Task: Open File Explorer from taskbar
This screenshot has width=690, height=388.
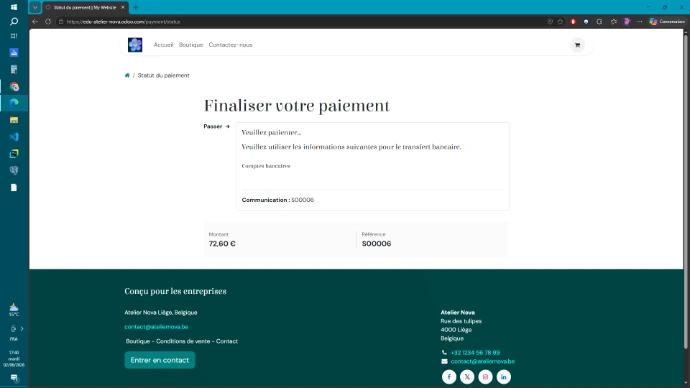Action: (x=14, y=120)
